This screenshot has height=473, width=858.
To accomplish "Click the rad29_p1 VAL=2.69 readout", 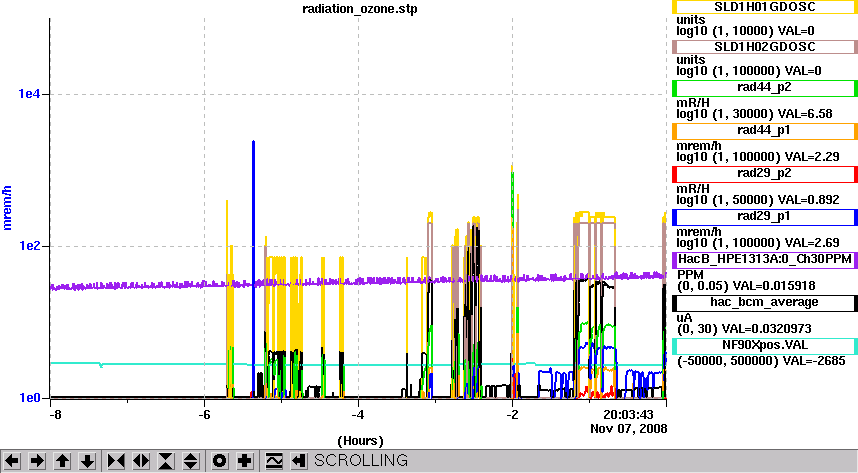I will pyautogui.click(x=811, y=243).
